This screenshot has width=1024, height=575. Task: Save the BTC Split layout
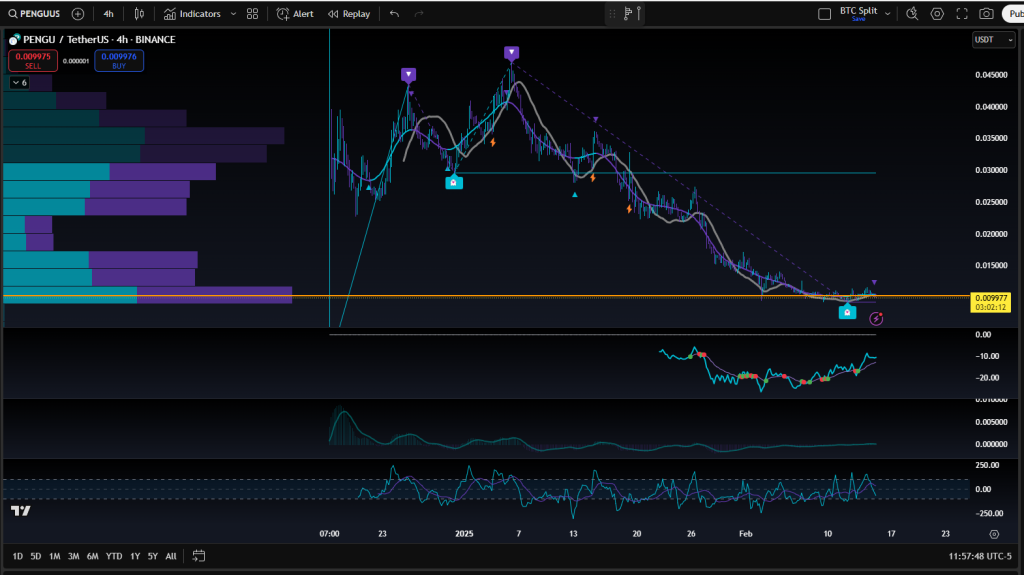858,19
